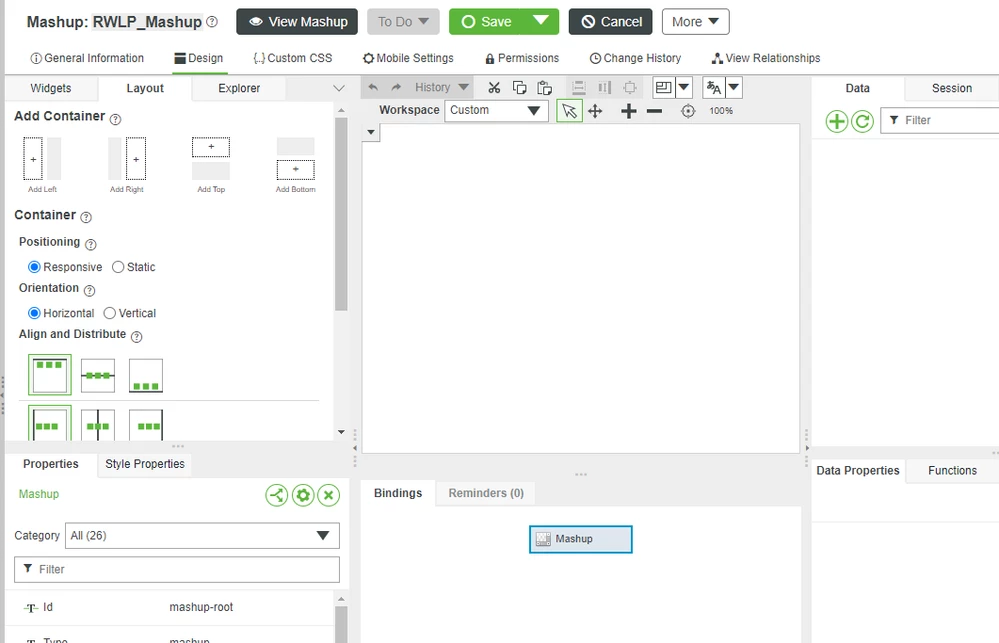Click the green gear configure icon
Image resolution: width=999 pixels, height=643 pixels.
pyautogui.click(x=303, y=495)
